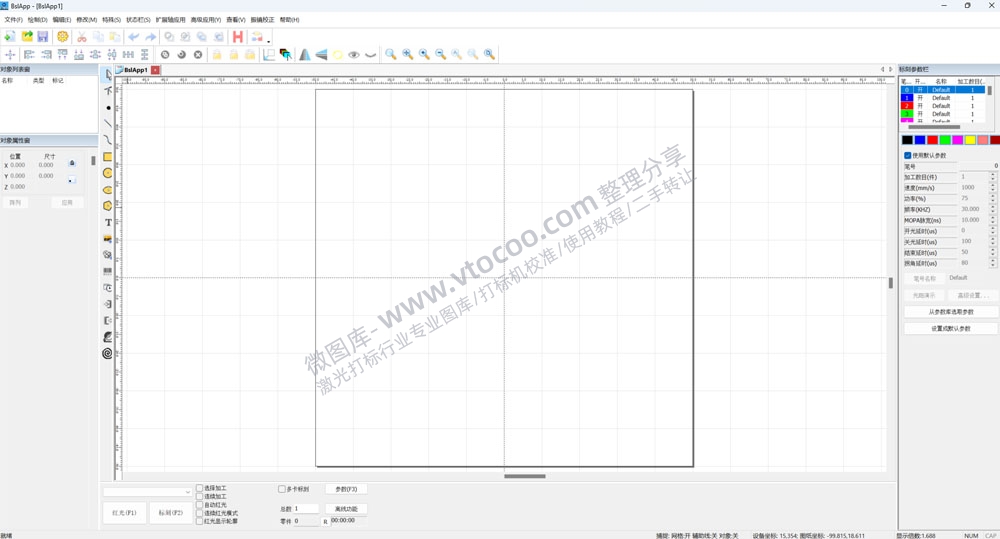Select the line draw tool
Image resolution: width=1000 pixels, height=539 pixels.
(108, 123)
